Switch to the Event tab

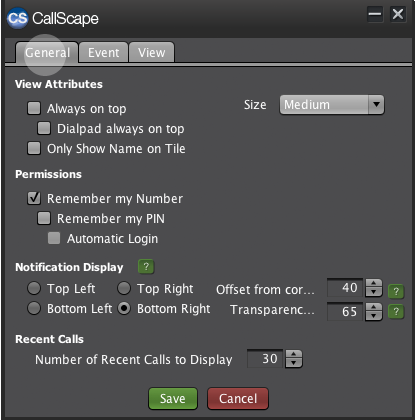[103, 52]
